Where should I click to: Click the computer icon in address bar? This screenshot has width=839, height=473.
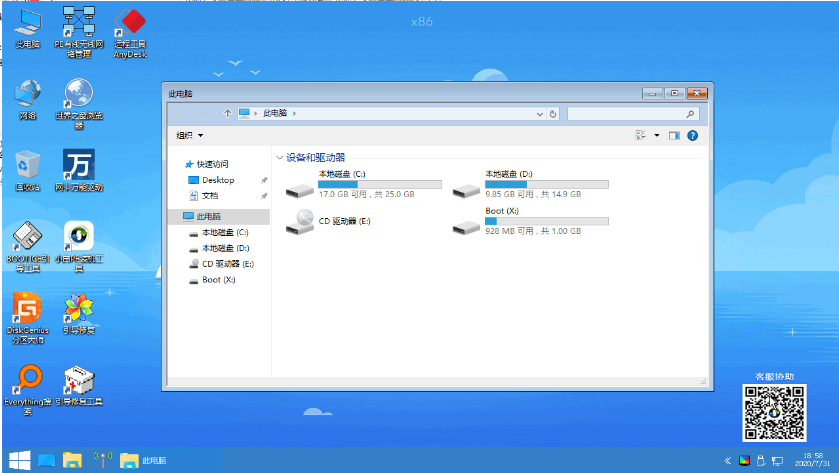pos(244,113)
